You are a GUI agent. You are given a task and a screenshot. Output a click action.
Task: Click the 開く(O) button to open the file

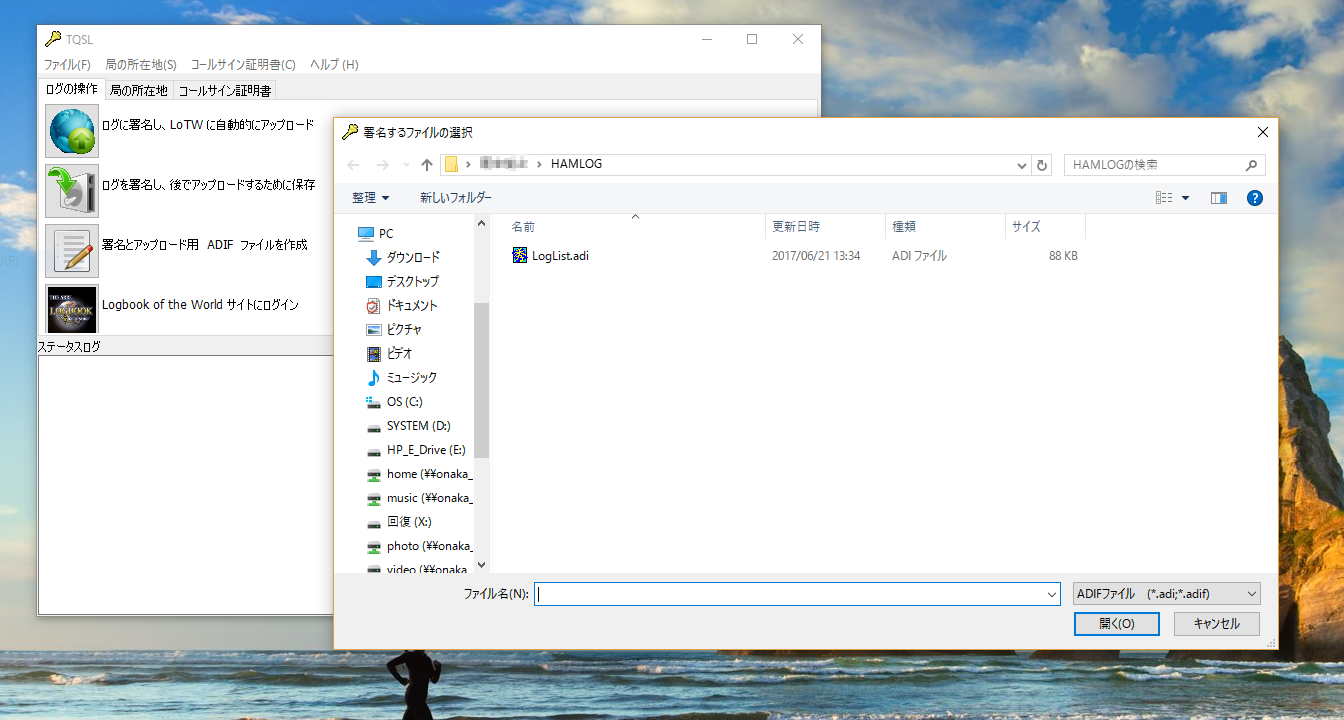coord(1116,623)
